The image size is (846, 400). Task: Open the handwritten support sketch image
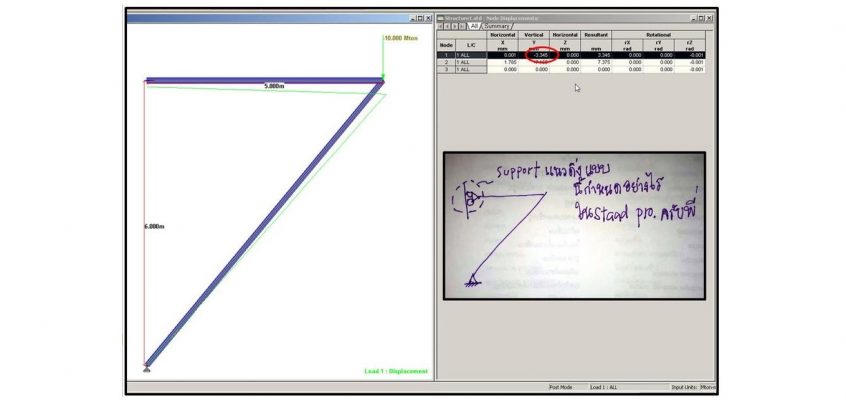574,226
